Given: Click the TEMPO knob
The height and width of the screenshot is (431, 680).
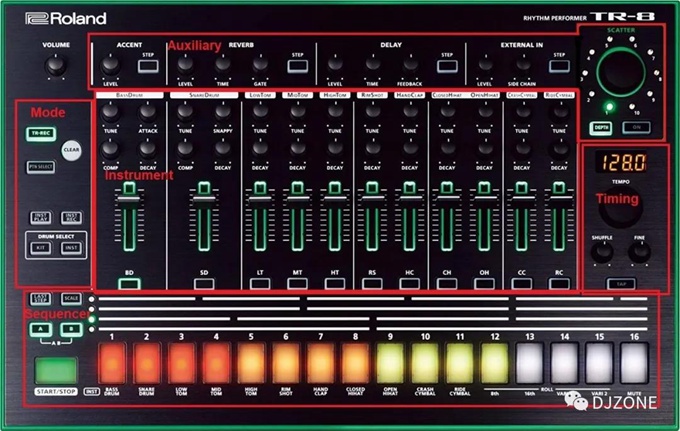Looking at the screenshot, I should (621, 208).
